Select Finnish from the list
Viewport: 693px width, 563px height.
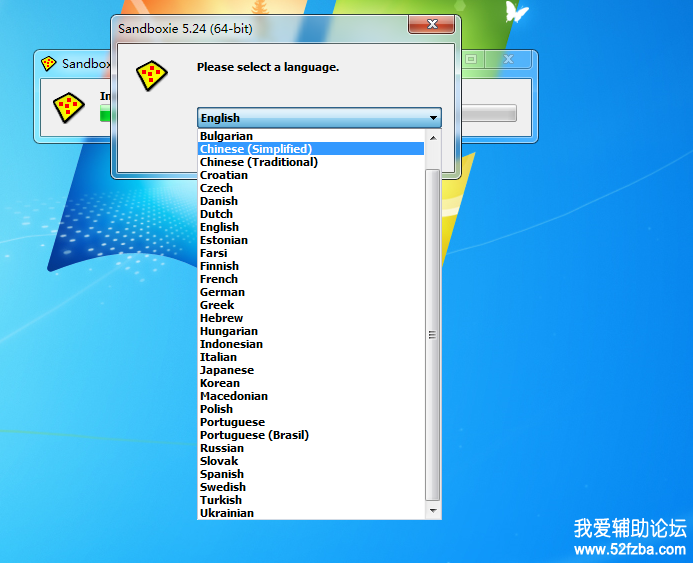(x=311, y=266)
